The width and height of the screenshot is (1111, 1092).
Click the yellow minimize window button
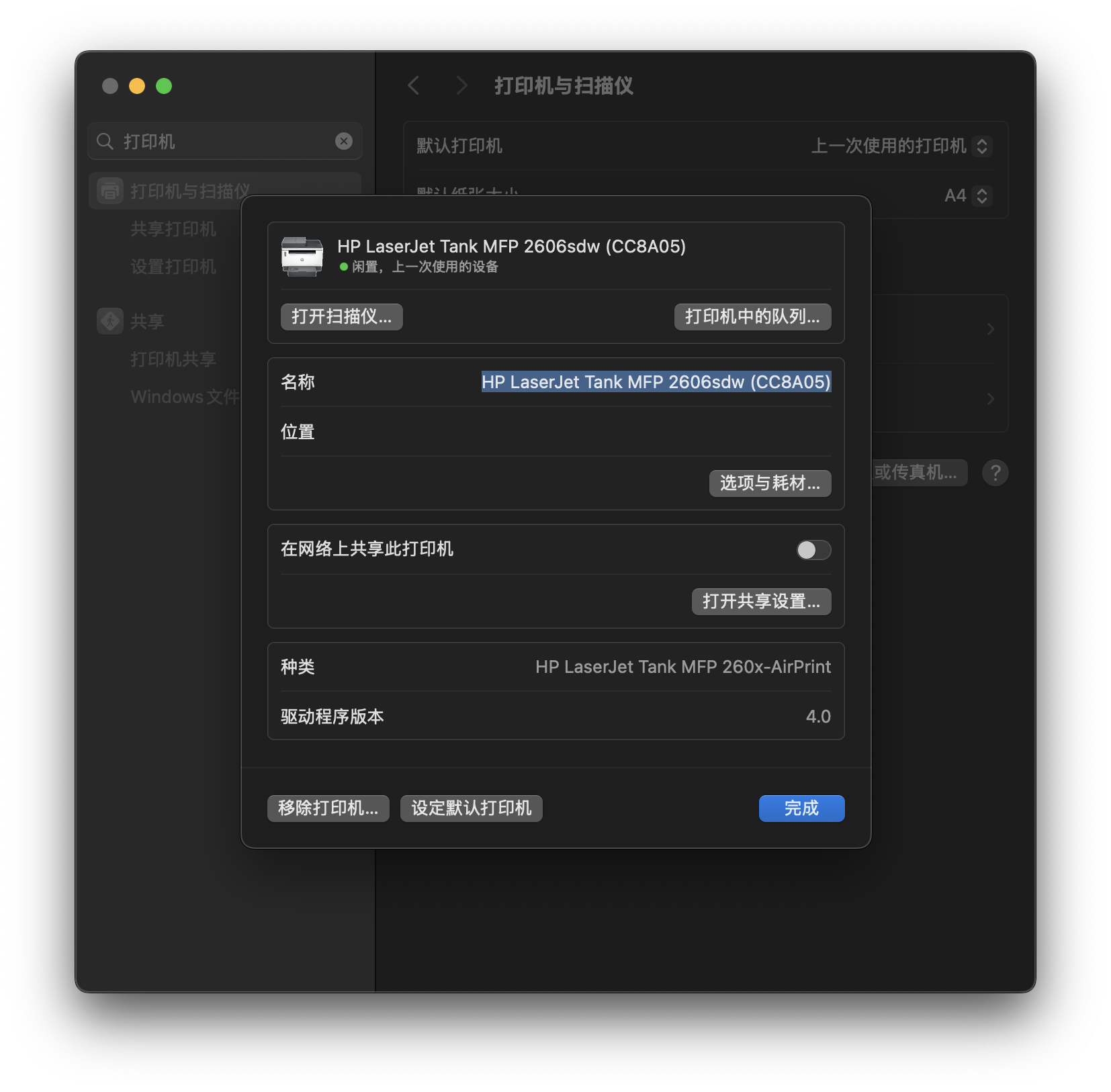coord(137,86)
